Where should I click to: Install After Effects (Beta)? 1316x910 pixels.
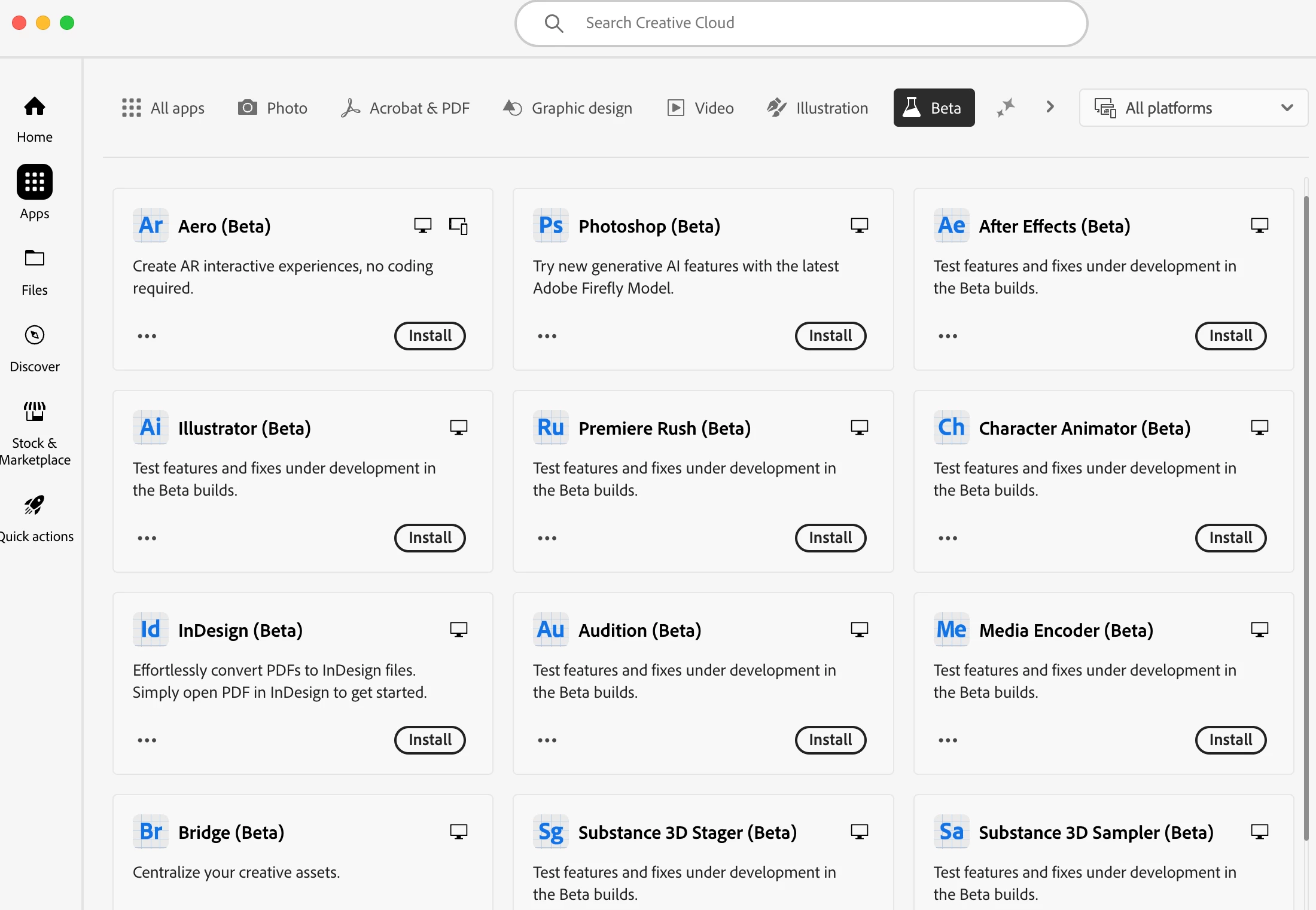click(x=1230, y=335)
